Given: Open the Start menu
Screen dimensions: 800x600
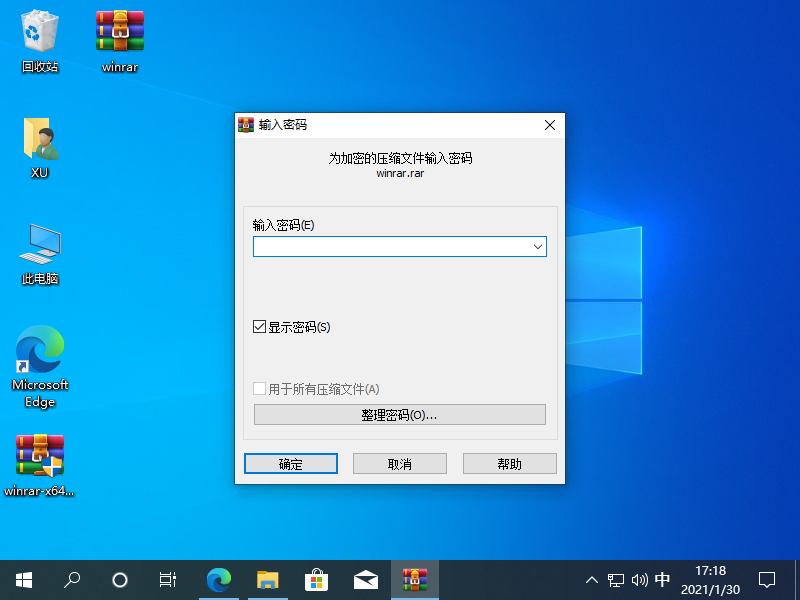Looking at the screenshot, I should (23, 579).
